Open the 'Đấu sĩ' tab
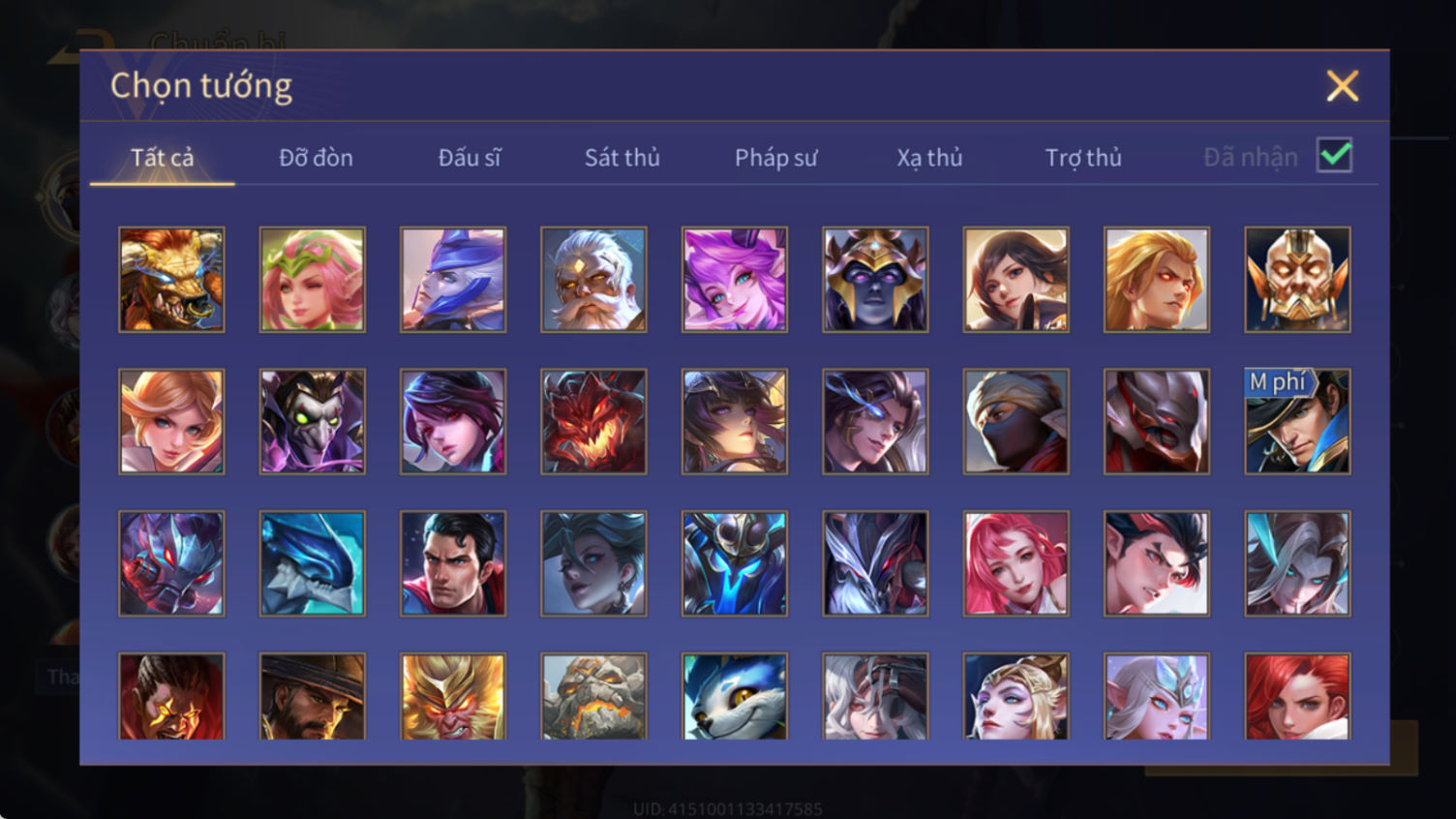This screenshot has height=819, width=1456. (470, 157)
